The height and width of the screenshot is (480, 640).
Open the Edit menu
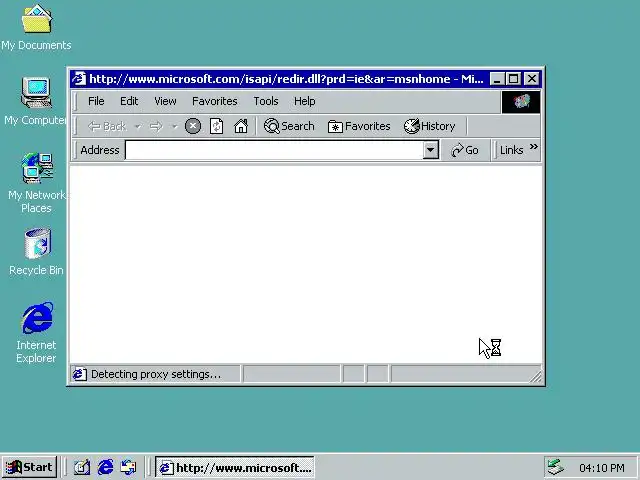click(129, 101)
